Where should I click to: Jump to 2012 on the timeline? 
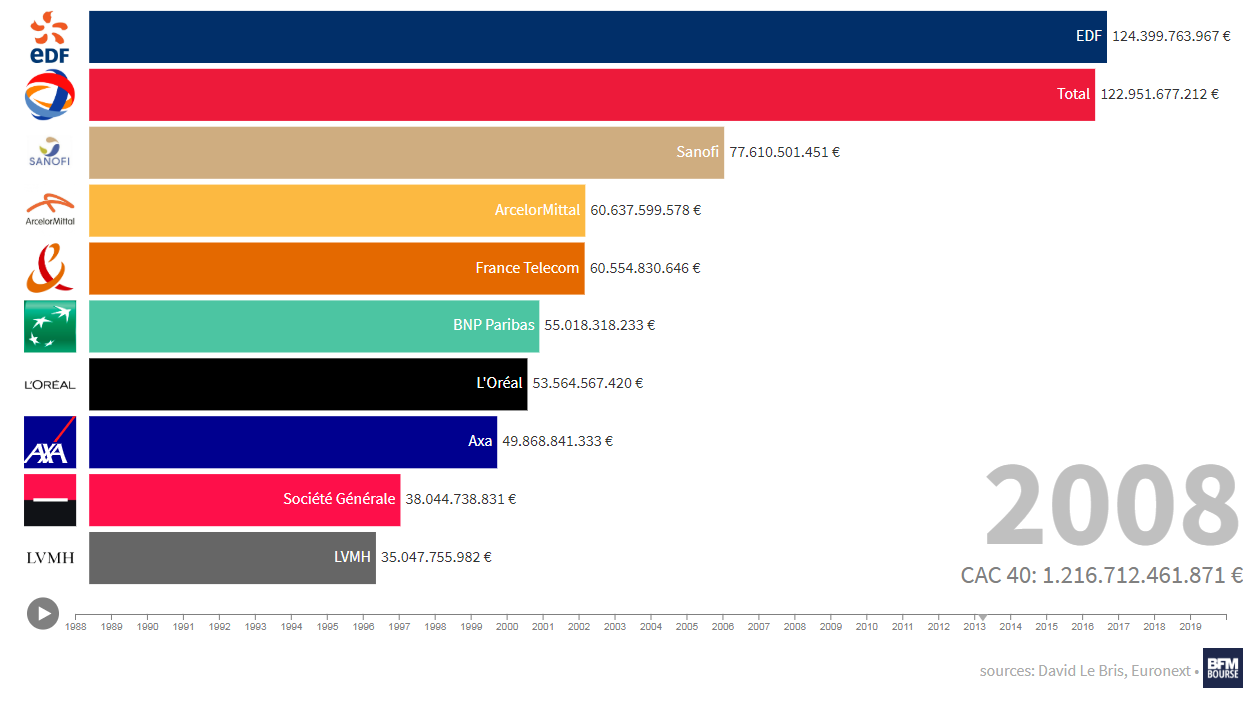point(939,626)
